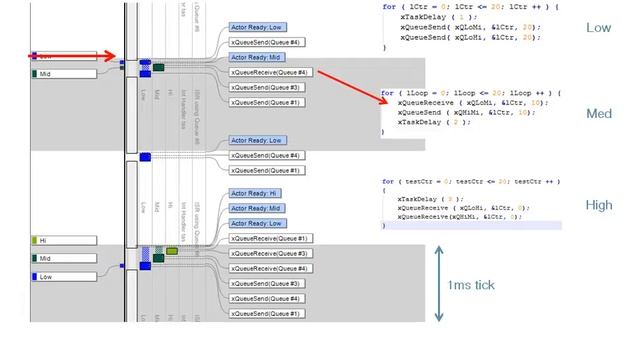Viewport: 640px width, 360px height.
Task: Click the for ( lLoop = 0 loop line
Action: click(471, 93)
